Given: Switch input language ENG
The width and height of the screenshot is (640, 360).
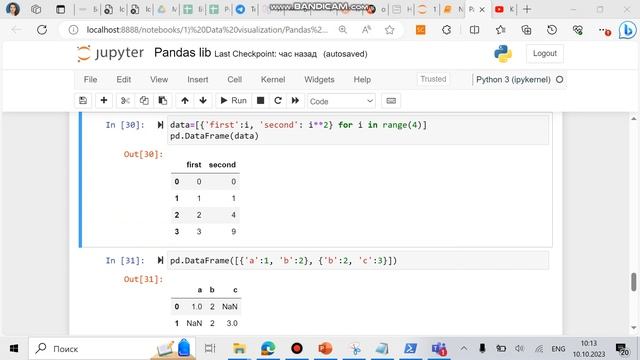Looking at the screenshot, I should click(x=558, y=349).
